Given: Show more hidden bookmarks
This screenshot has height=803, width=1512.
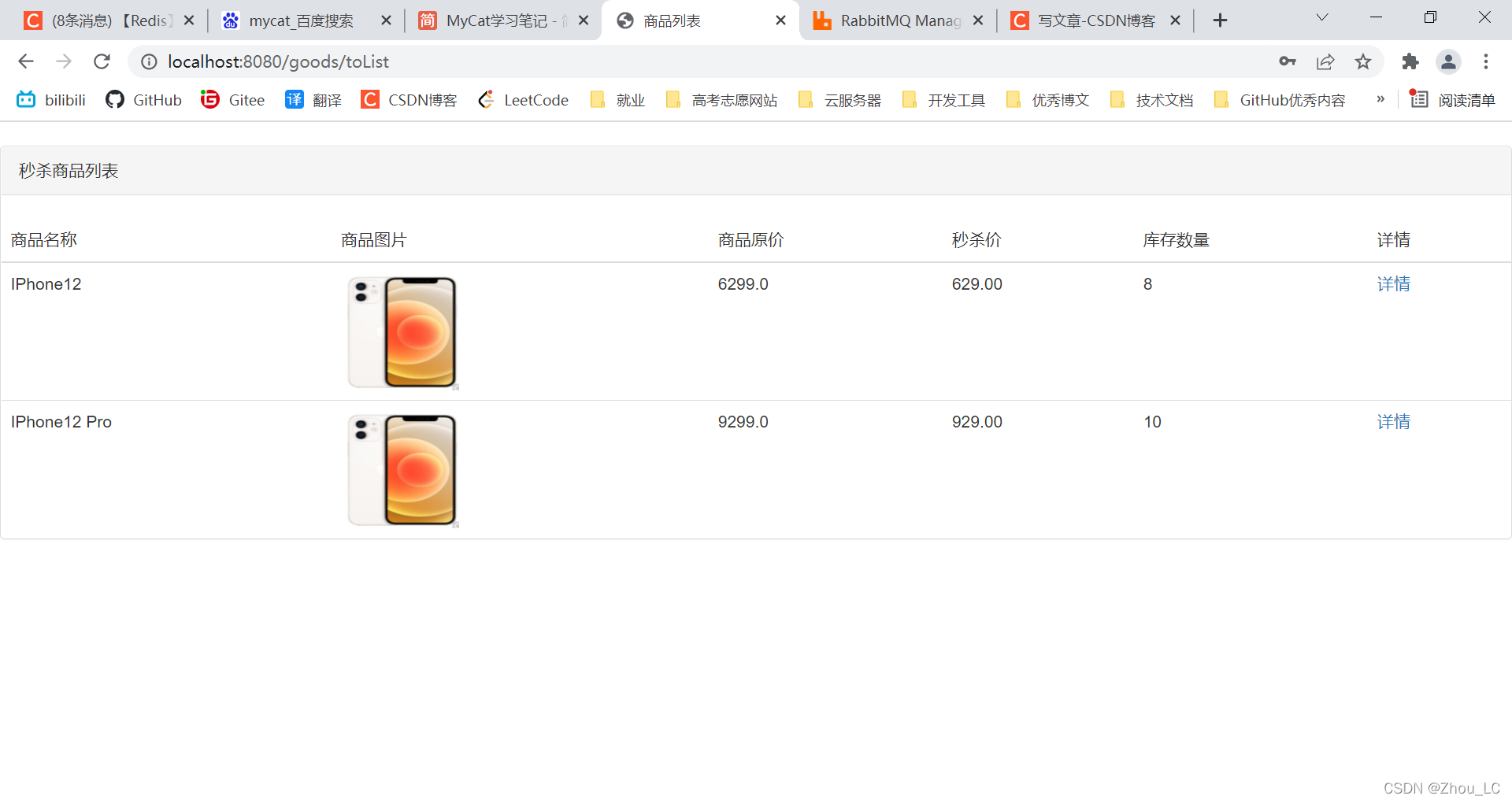Looking at the screenshot, I should (1380, 99).
